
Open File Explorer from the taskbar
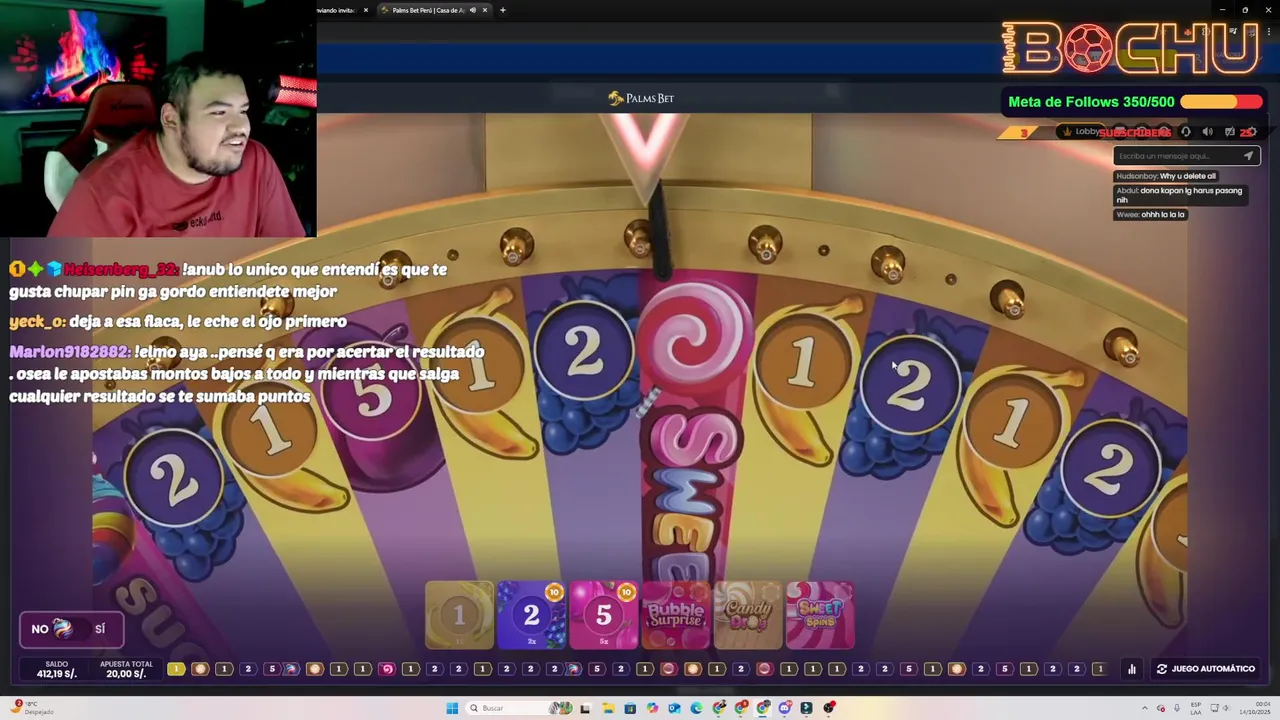pyautogui.click(x=607, y=708)
